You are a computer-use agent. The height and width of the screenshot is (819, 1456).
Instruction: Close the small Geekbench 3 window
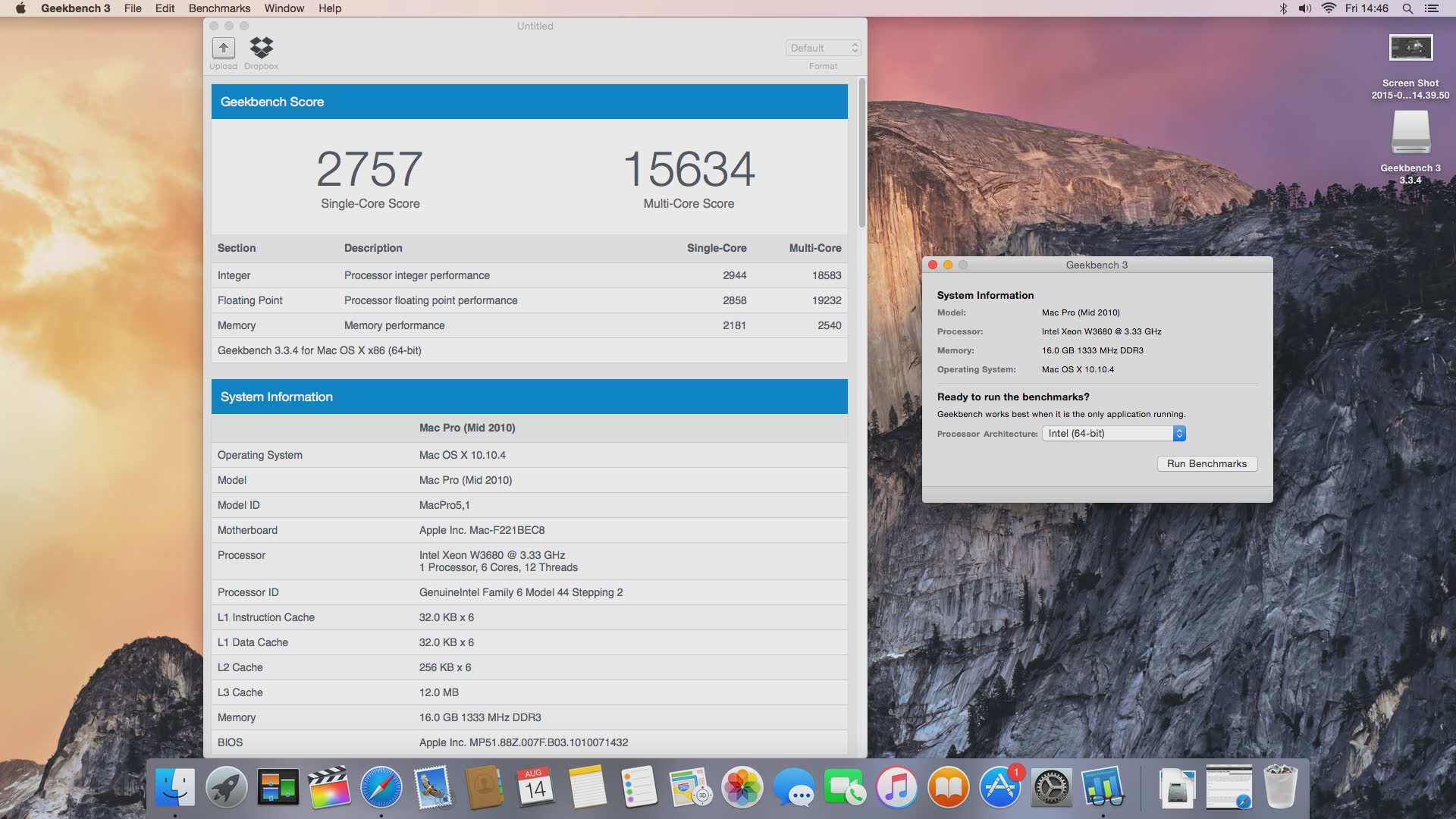click(933, 265)
